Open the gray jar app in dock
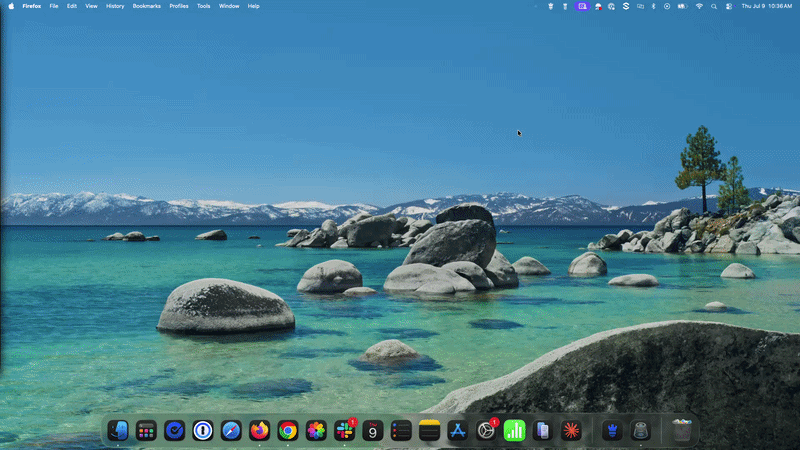 (x=640, y=431)
